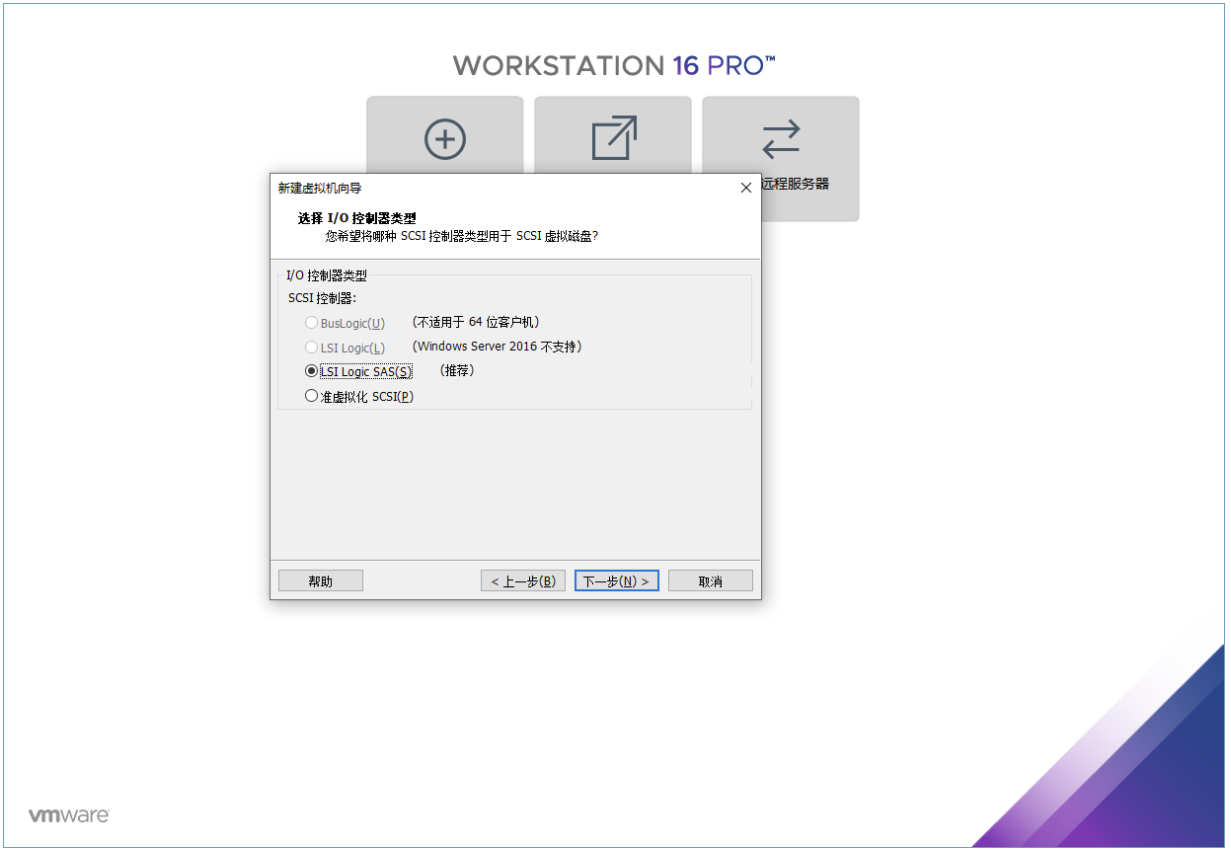Select the BusLogic(U) radio button
Viewport: 1231px width, 852px height.
312,323
